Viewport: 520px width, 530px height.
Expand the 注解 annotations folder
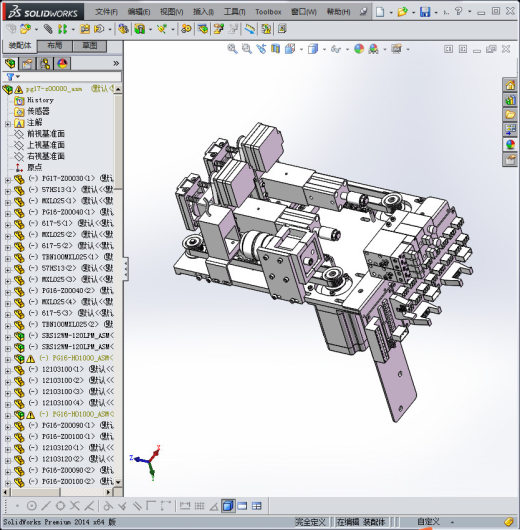7,123
